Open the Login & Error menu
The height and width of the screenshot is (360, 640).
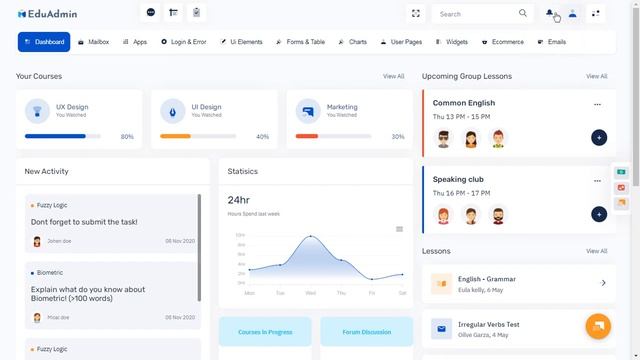184,42
